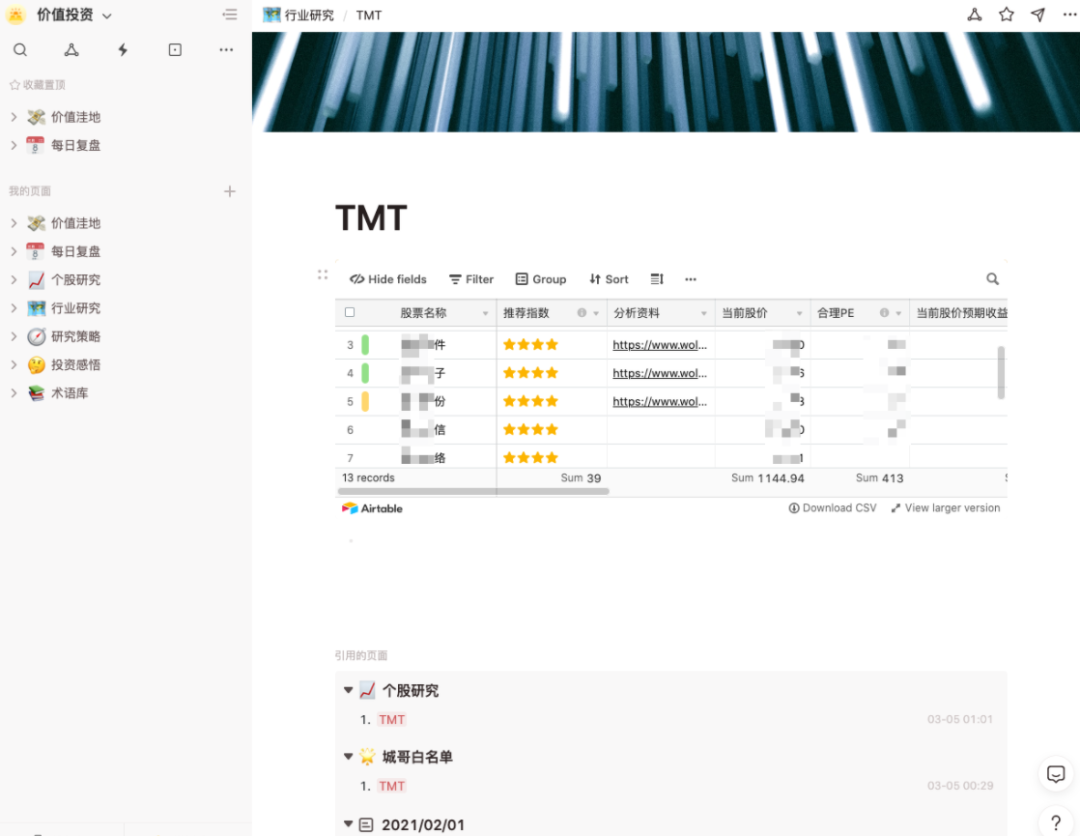Open the graph view icon in top bar
Screen dimensions: 1080x836
coord(974,15)
